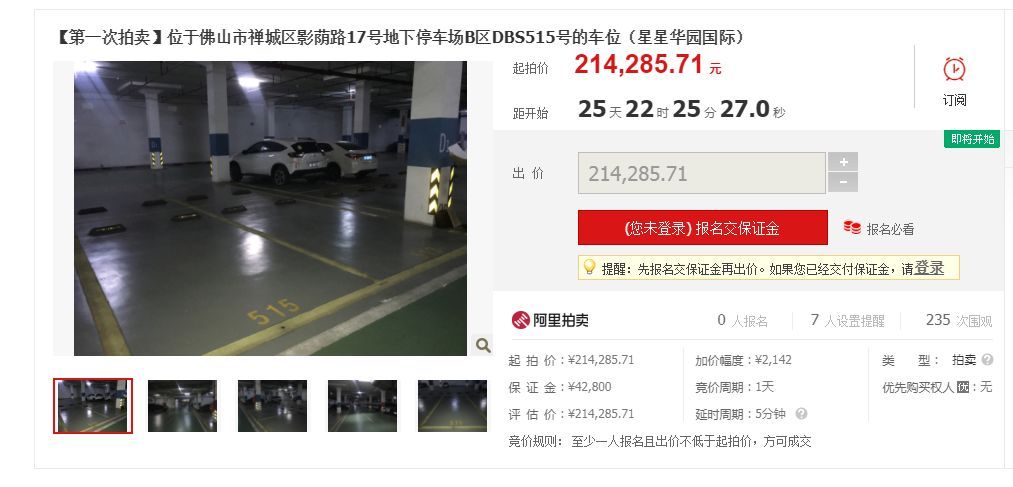Click the 阿里拍卖 logo

point(550,320)
